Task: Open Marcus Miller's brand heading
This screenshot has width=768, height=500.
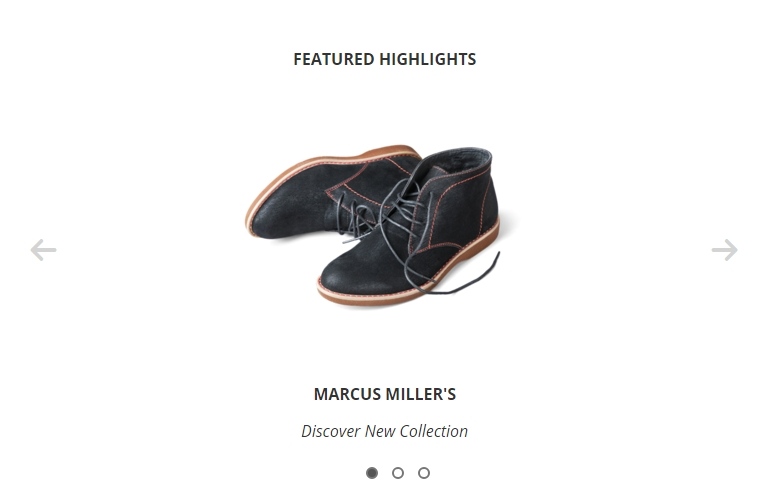Action: tap(384, 394)
